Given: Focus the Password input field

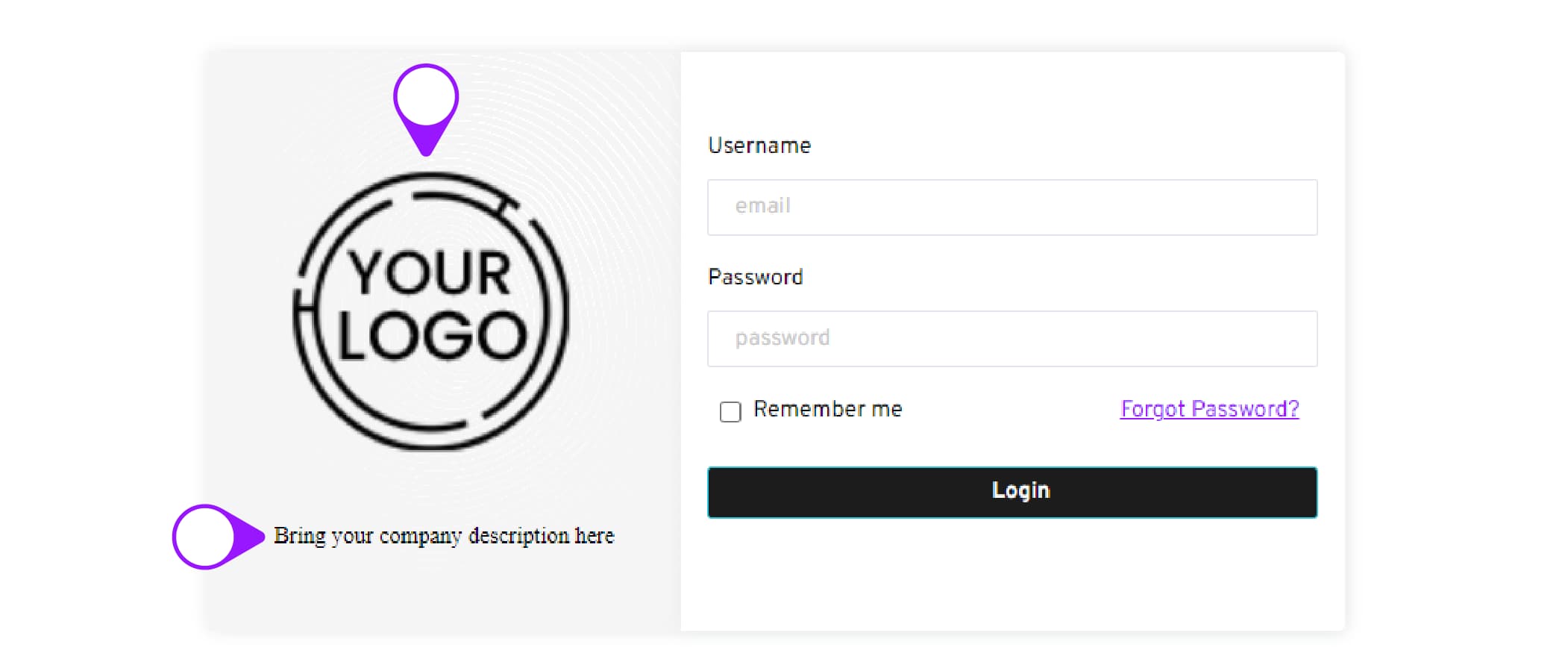Looking at the screenshot, I should [x=1012, y=339].
